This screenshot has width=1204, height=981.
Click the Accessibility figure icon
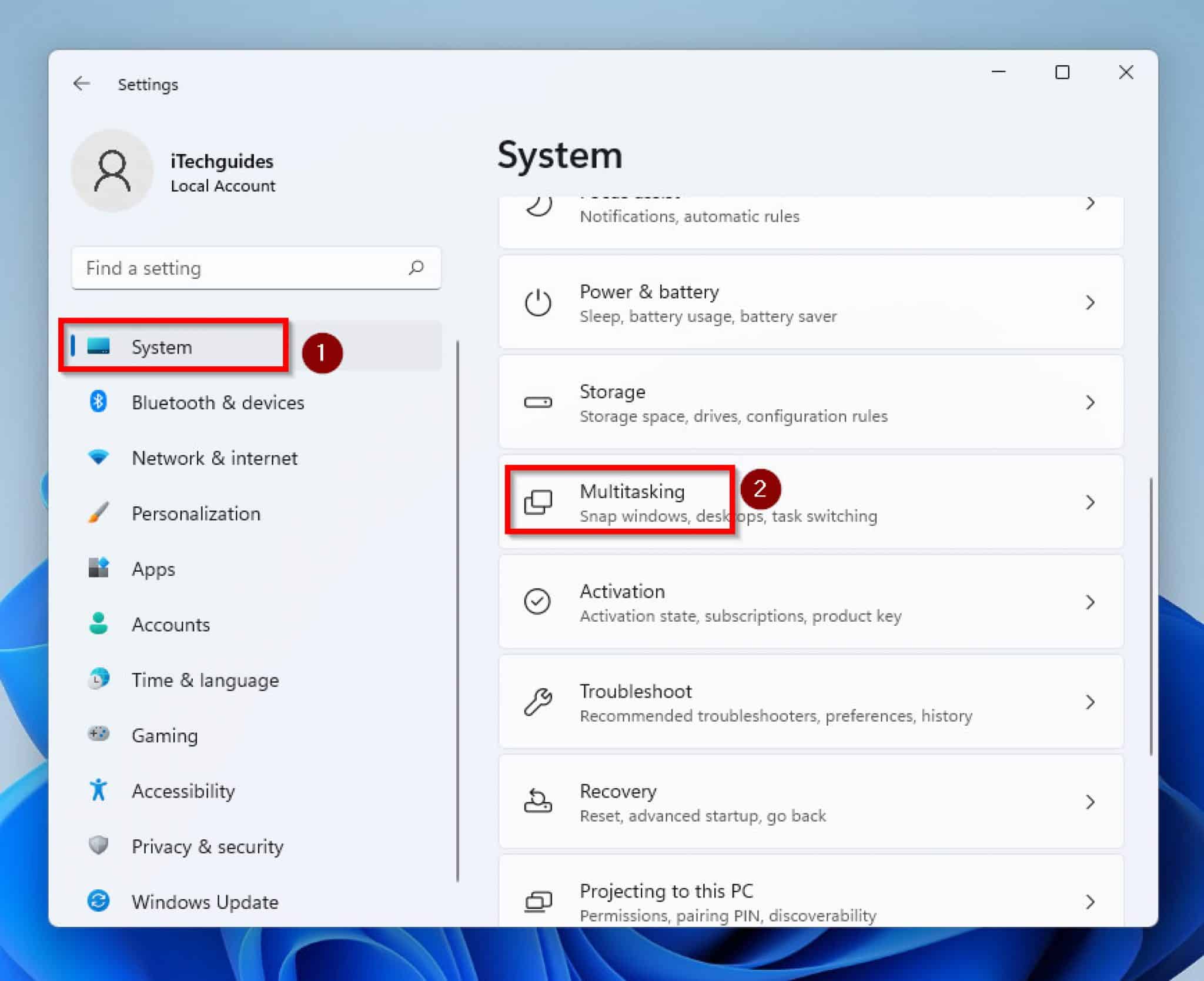pos(98,790)
